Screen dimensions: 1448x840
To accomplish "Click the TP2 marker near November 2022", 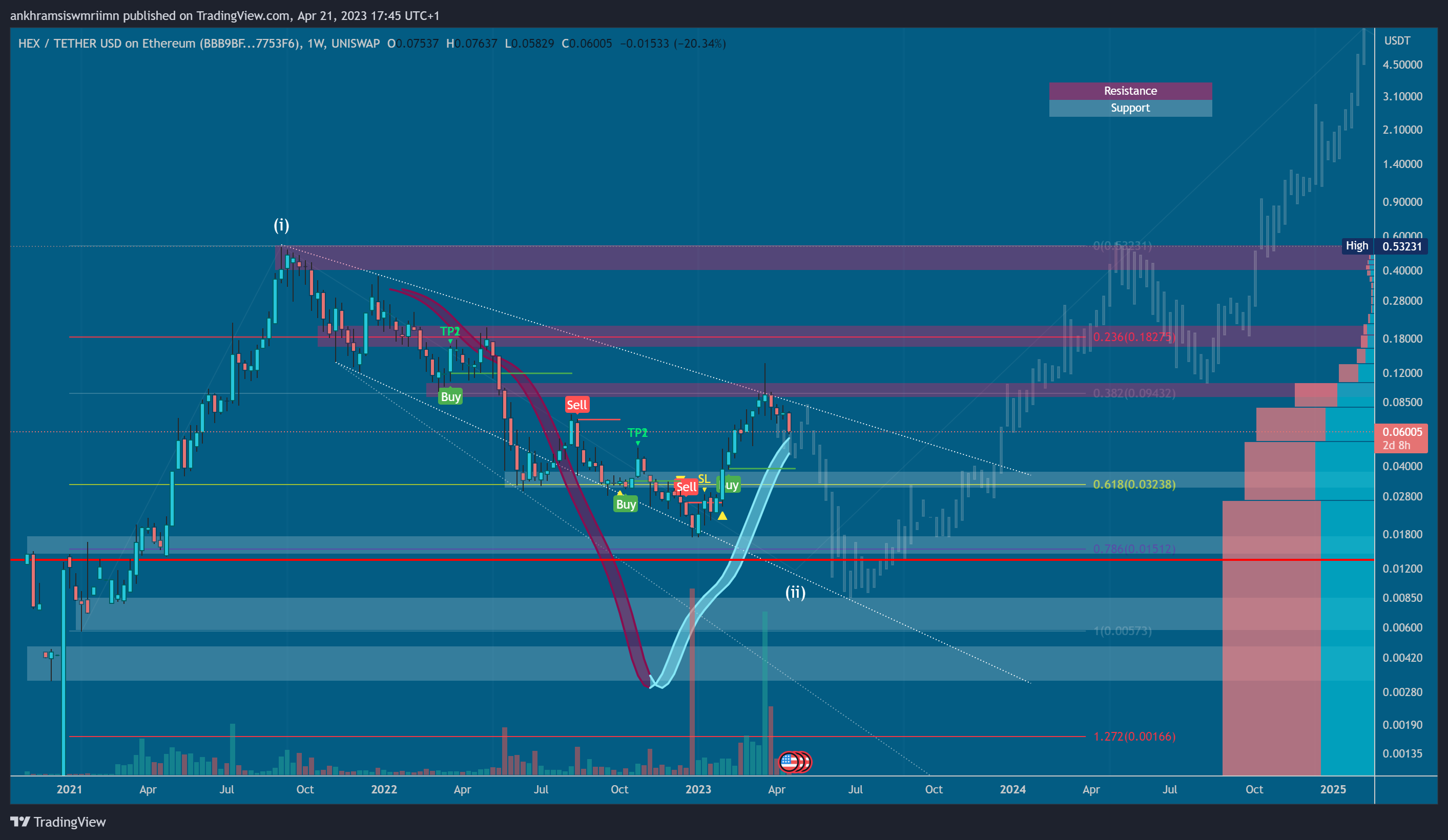I will tap(637, 433).
